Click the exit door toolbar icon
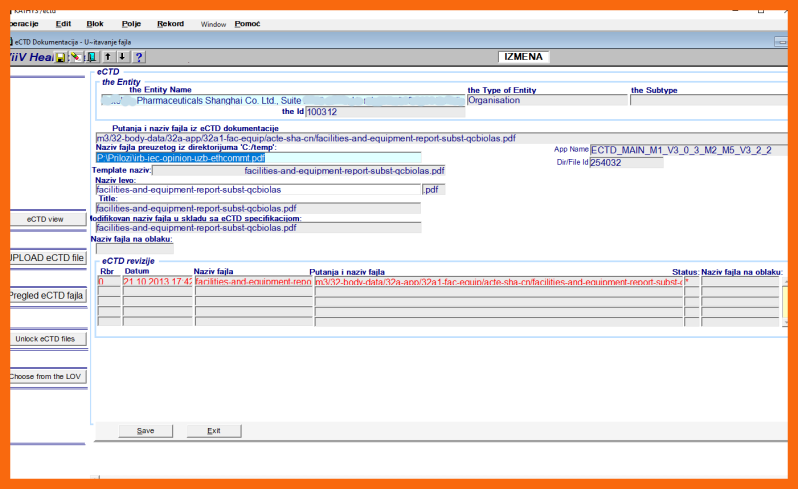Screen dimensions: 798x489 [x=90, y=58]
